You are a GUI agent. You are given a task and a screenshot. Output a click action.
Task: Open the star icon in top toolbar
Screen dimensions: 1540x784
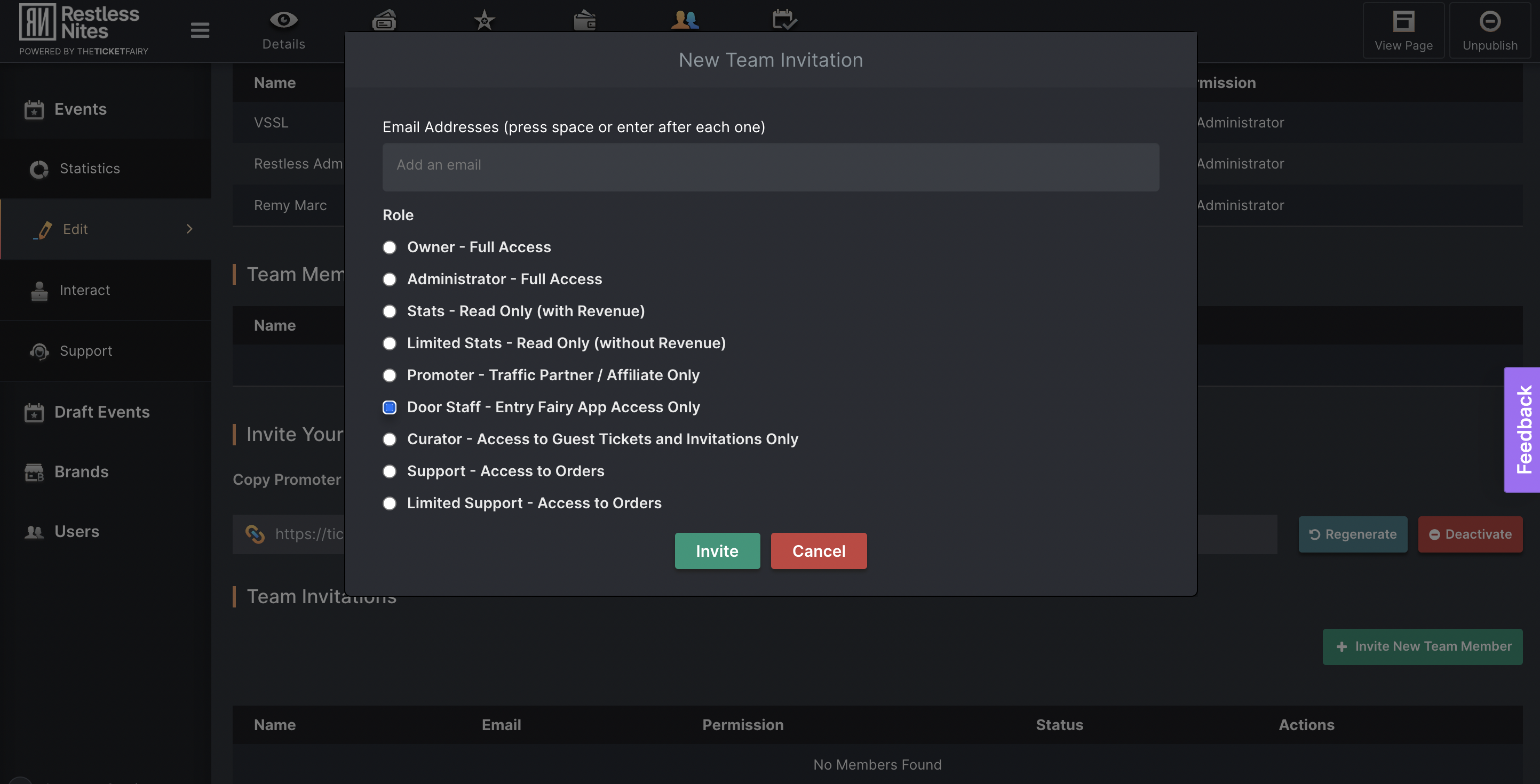tap(484, 20)
